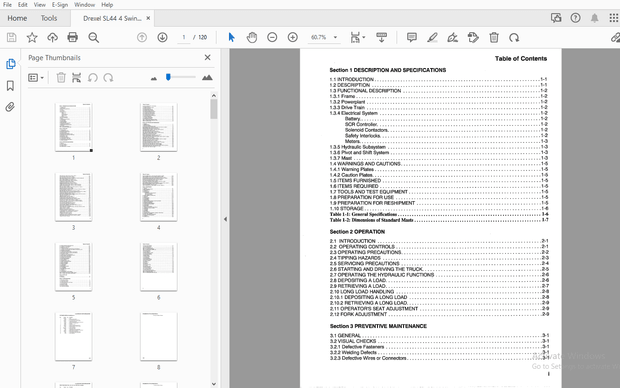Select page 8 thumbnail

[159, 337]
